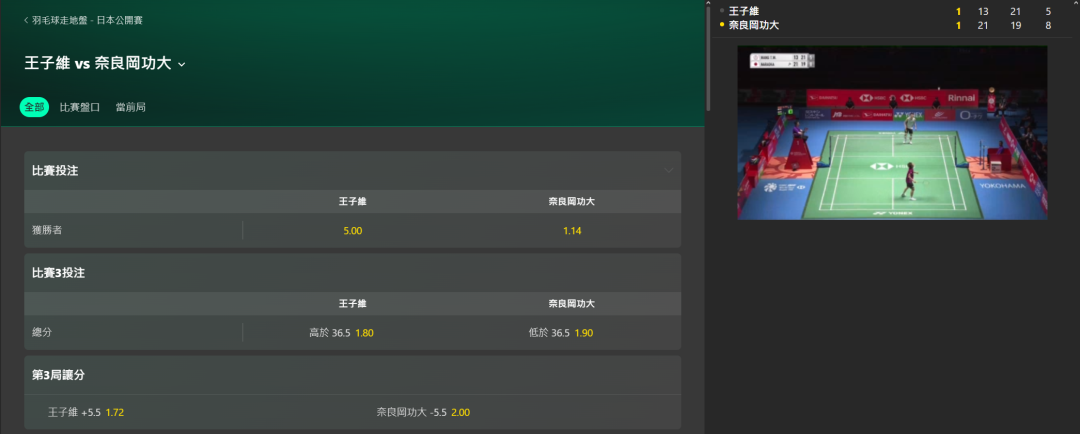Click the live badminton video stream
This screenshot has width=1080, height=434.
(x=892, y=133)
